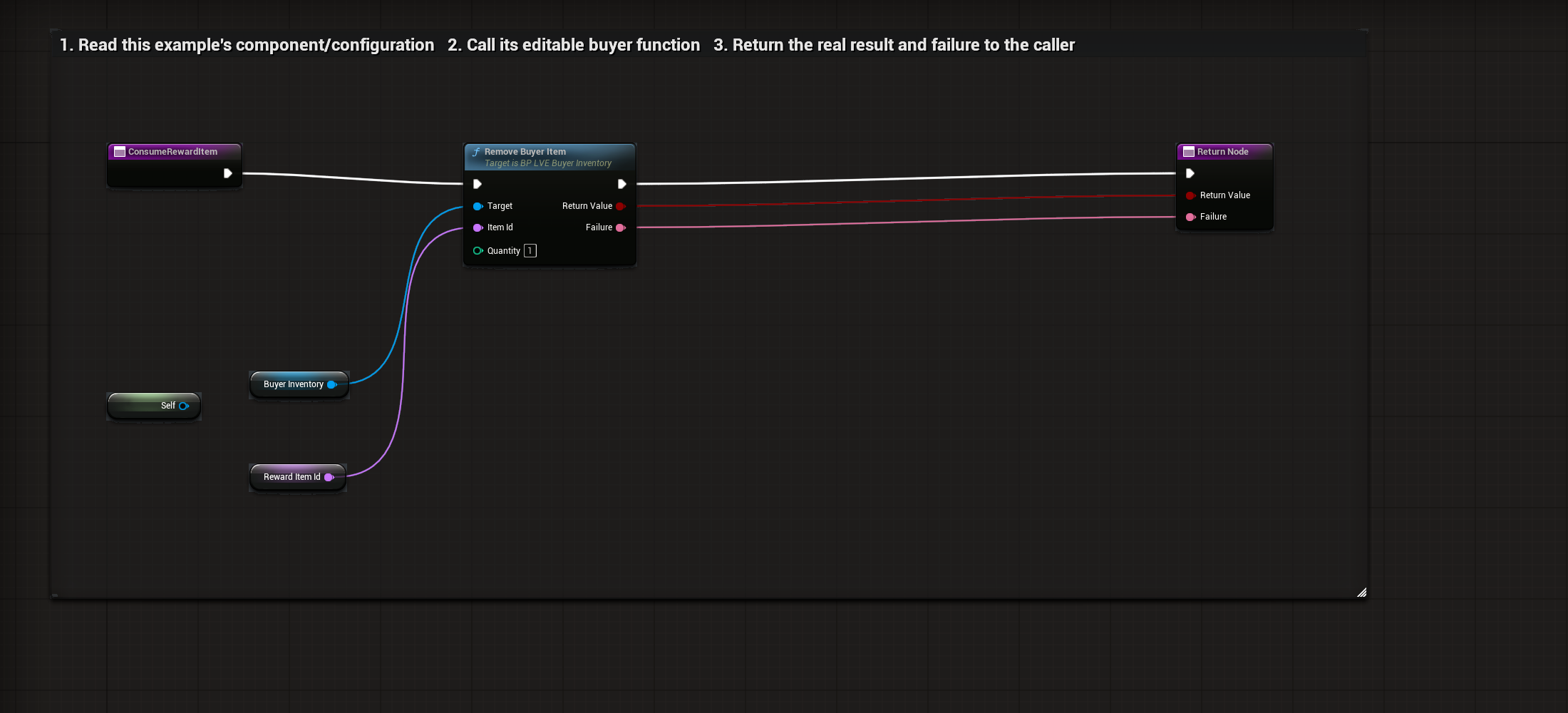
Task: Select the Remove Buyer Item node header
Action: (550, 157)
